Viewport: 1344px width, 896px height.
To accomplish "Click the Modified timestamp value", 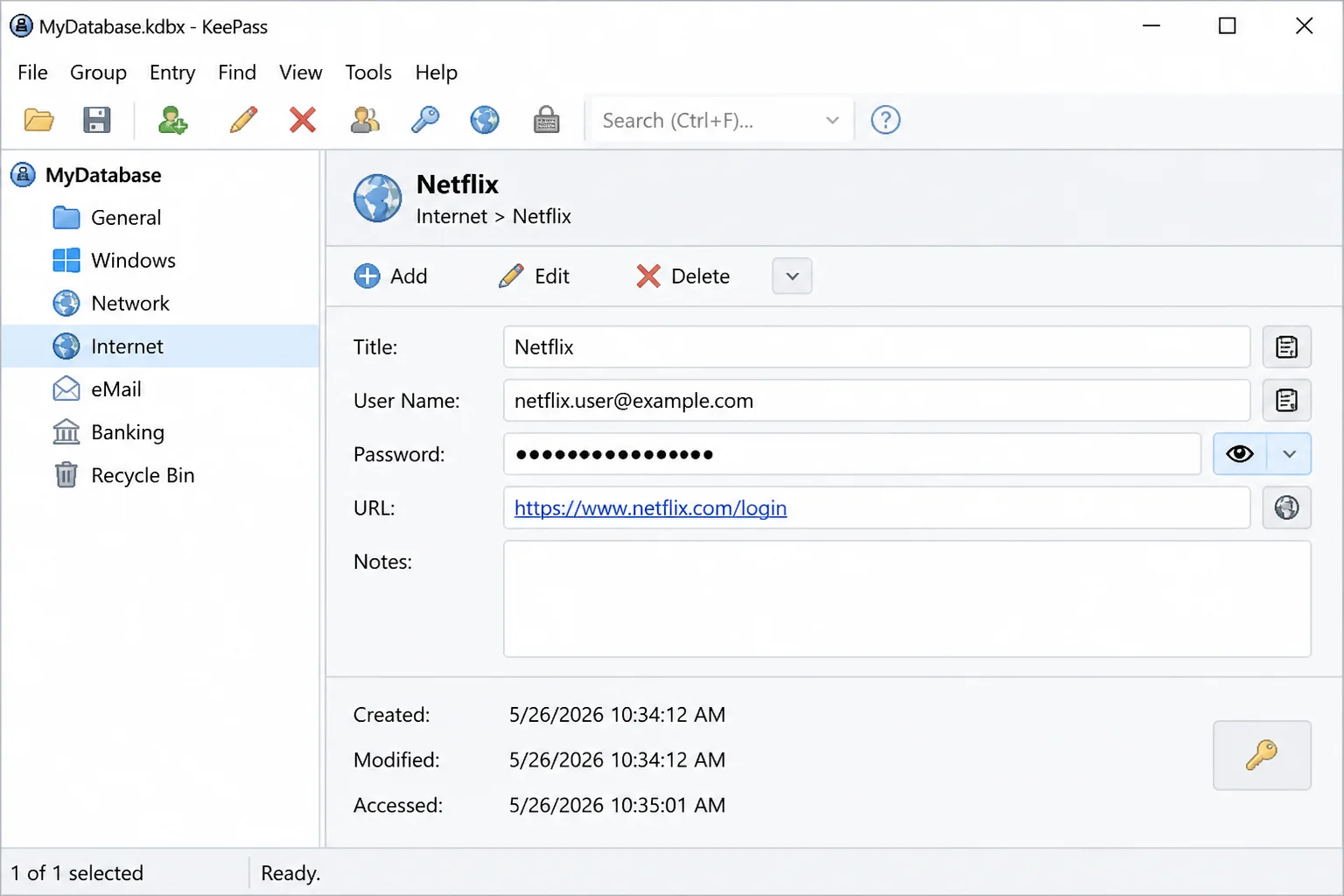I will click(617, 760).
